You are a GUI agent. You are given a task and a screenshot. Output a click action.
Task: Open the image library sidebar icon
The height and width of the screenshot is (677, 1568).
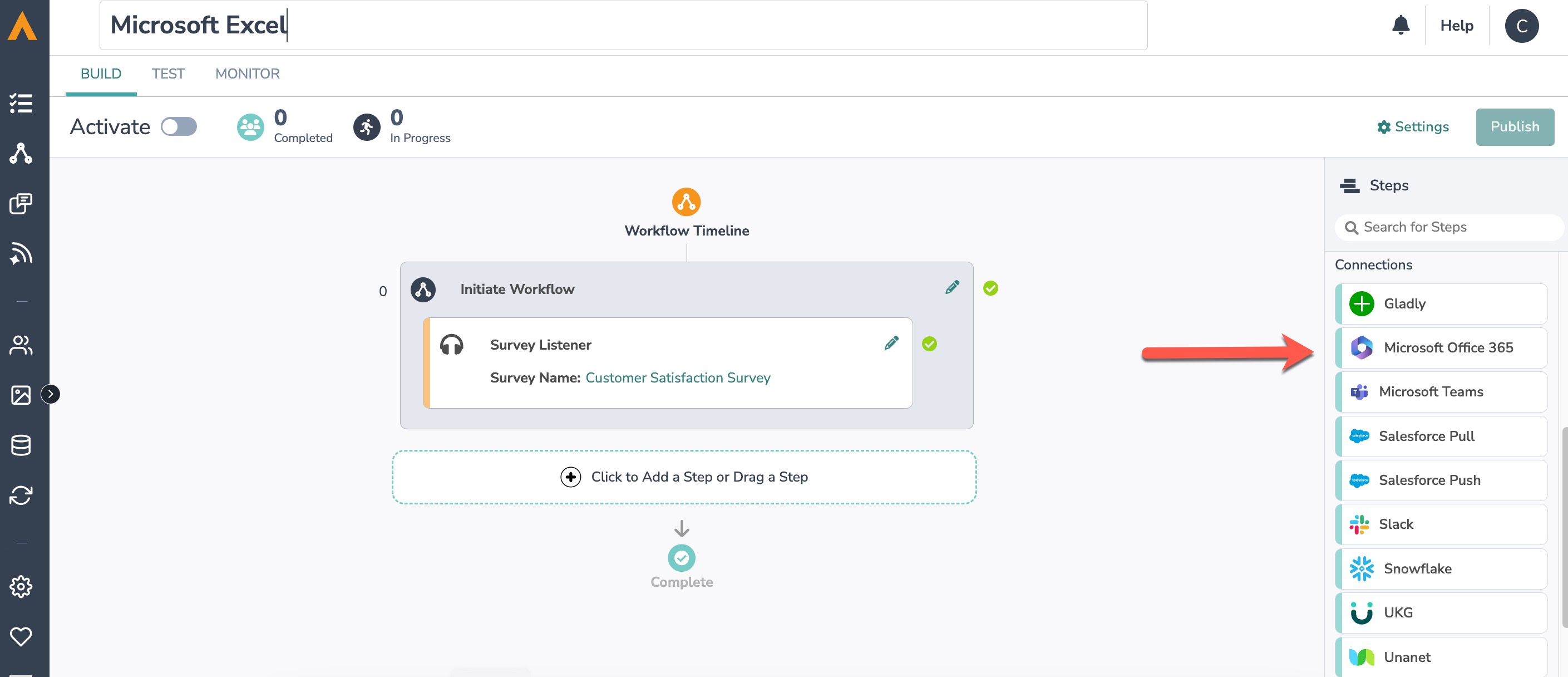click(x=21, y=395)
